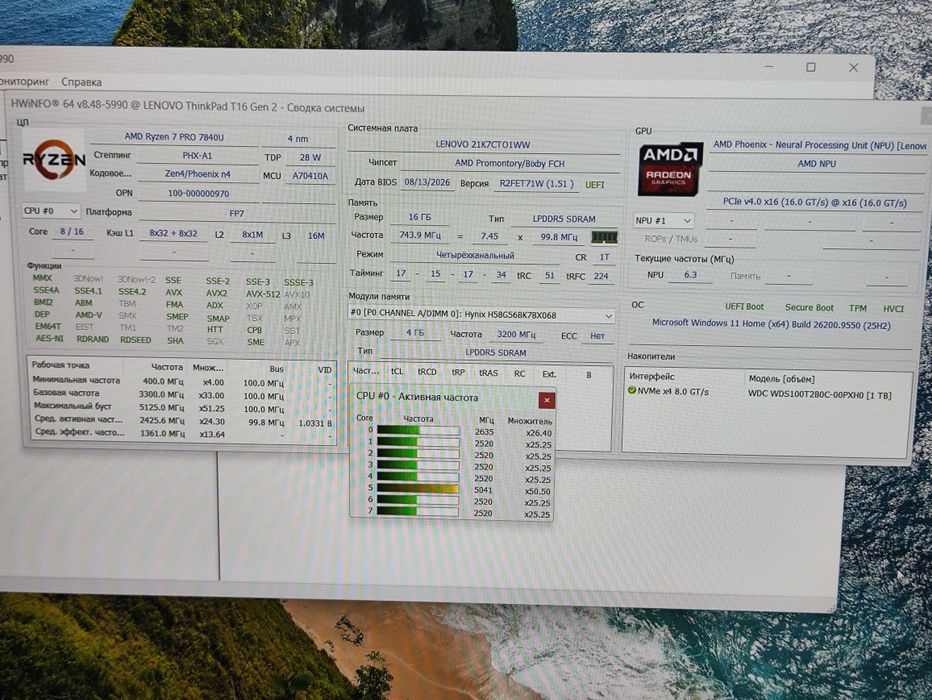Click the Ryzen logo image
This screenshot has height=700, width=932.
click(x=54, y=160)
